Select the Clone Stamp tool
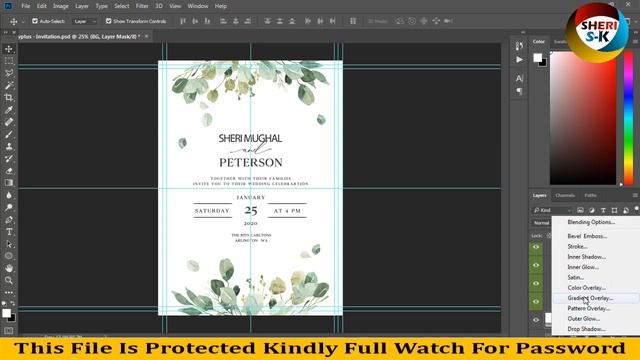 9,147
